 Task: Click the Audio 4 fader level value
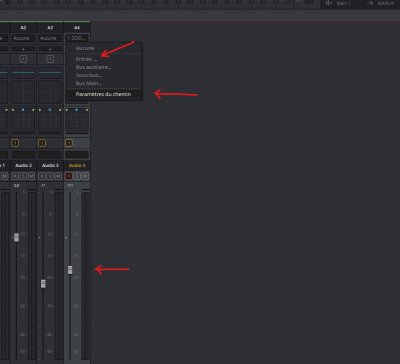[x=70, y=185]
